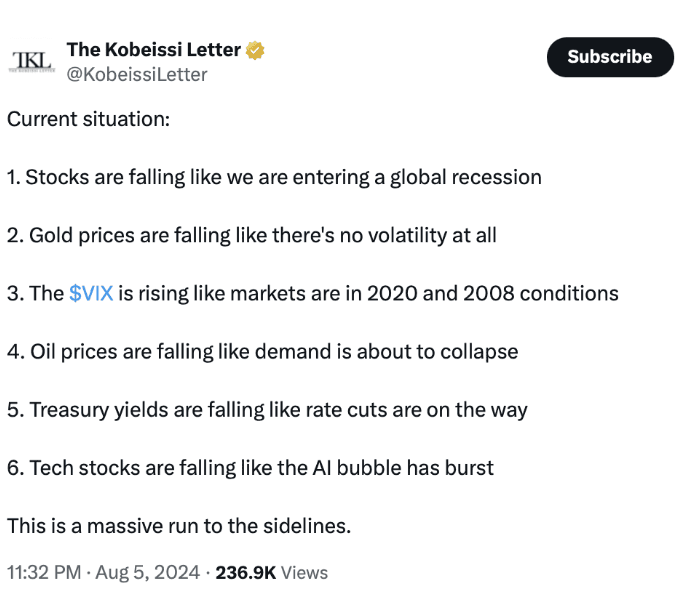The width and height of the screenshot is (682, 589).
Task: Select the Oil prices falling line
Action: click(263, 351)
